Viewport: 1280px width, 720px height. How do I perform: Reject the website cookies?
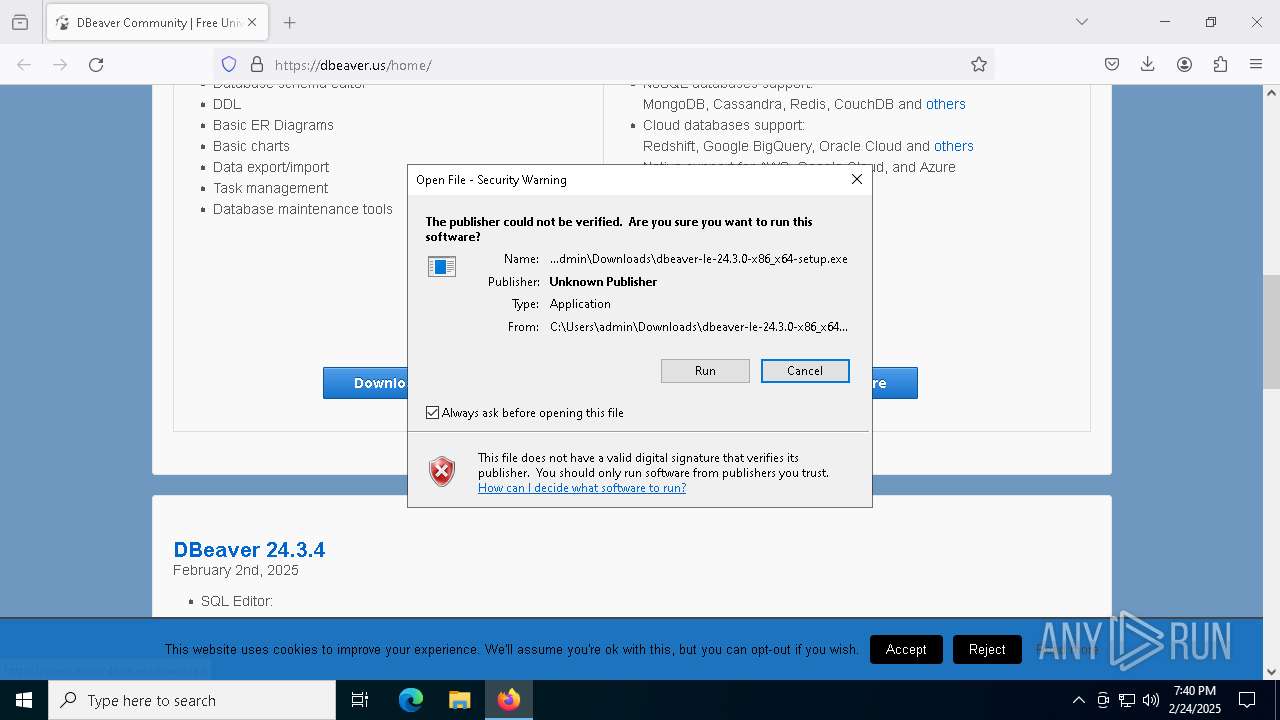987,649
